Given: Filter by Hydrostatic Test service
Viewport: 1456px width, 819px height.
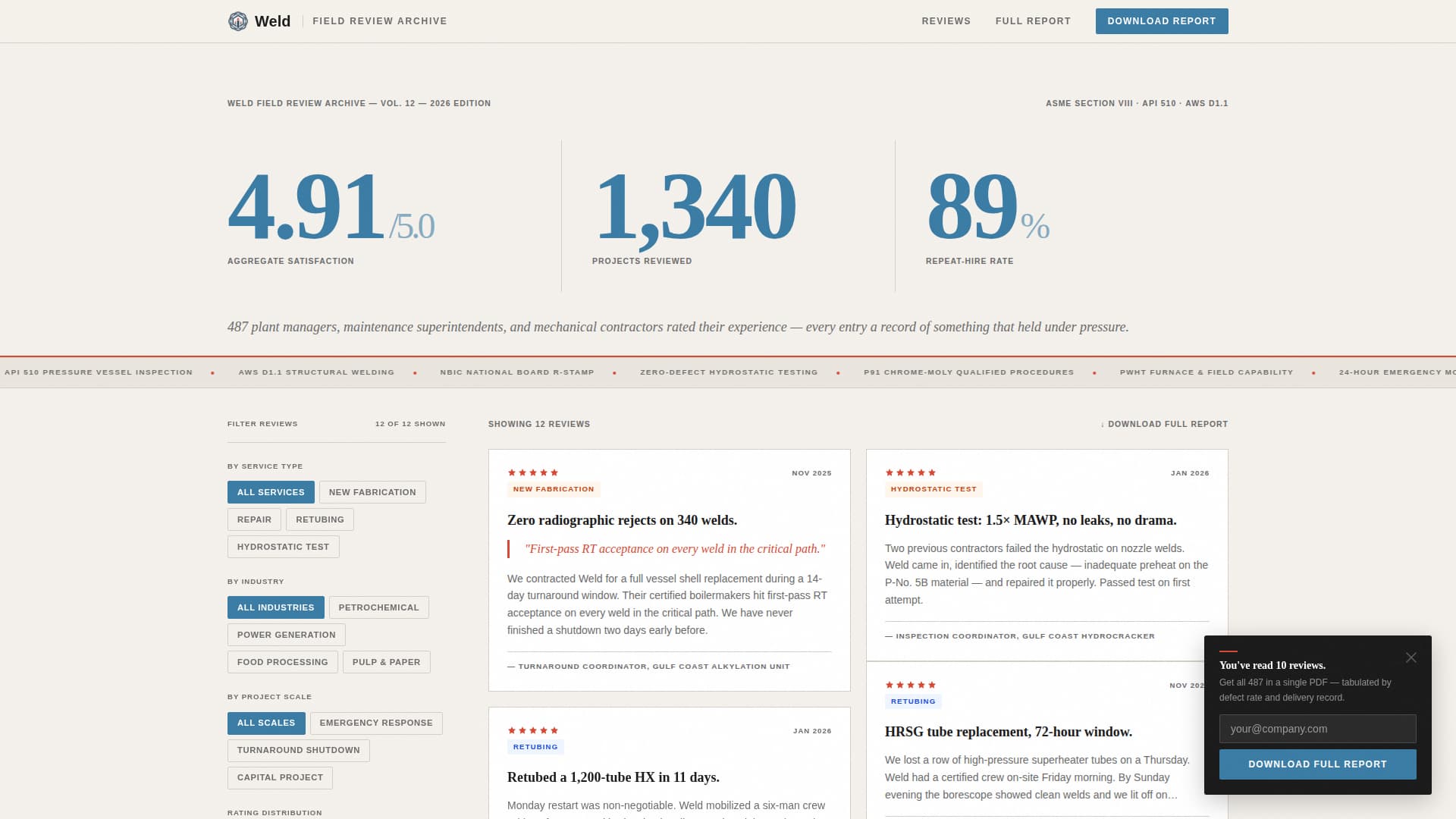Looking at the screenshot, I should (283, 547).
